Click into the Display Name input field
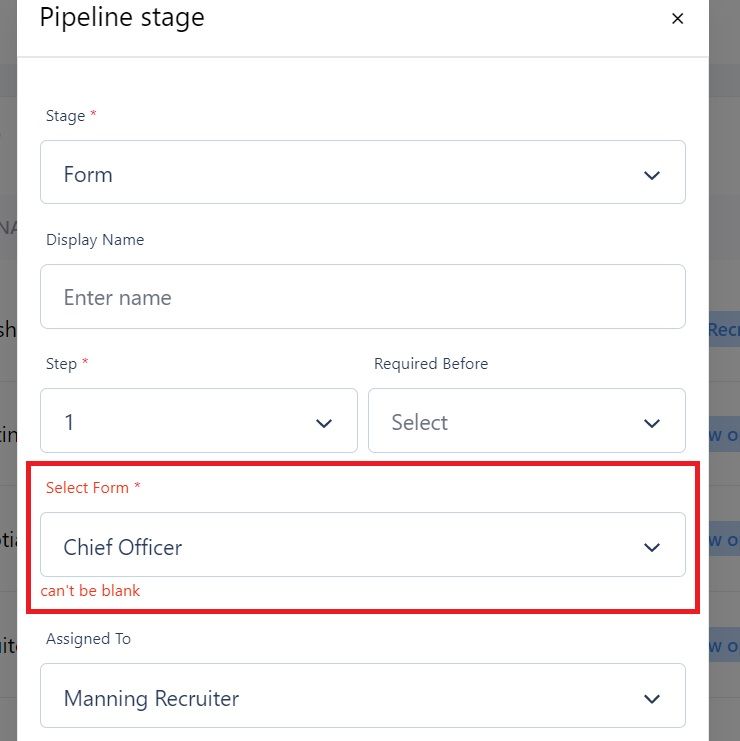The height and width of the screenshot is (741, 740). pos(362,296)
